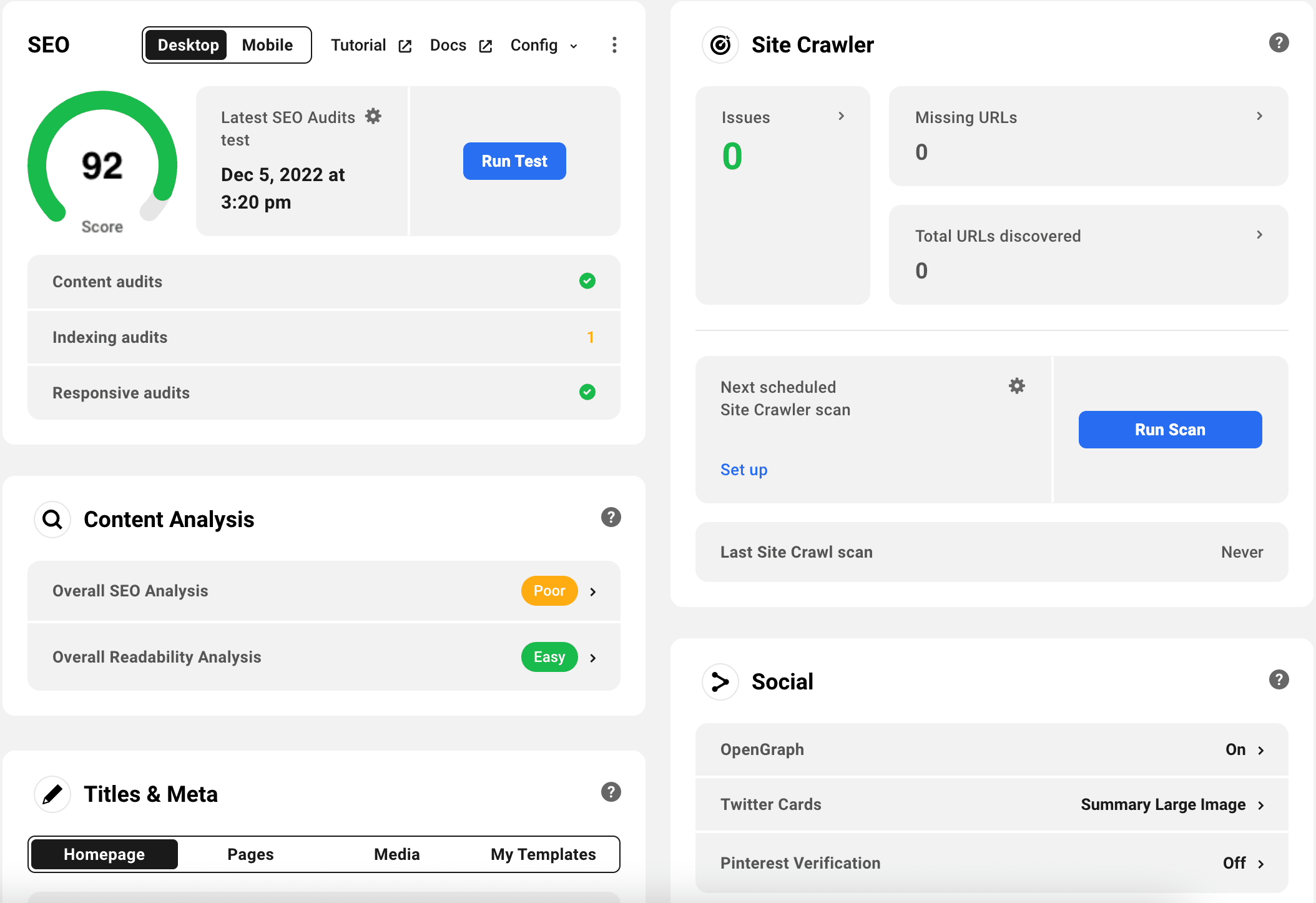The height and width of the screenshot is (903, 1316).
Task: Expand Overall SEO Analysis row chevron
Action: tap(593, 591)
